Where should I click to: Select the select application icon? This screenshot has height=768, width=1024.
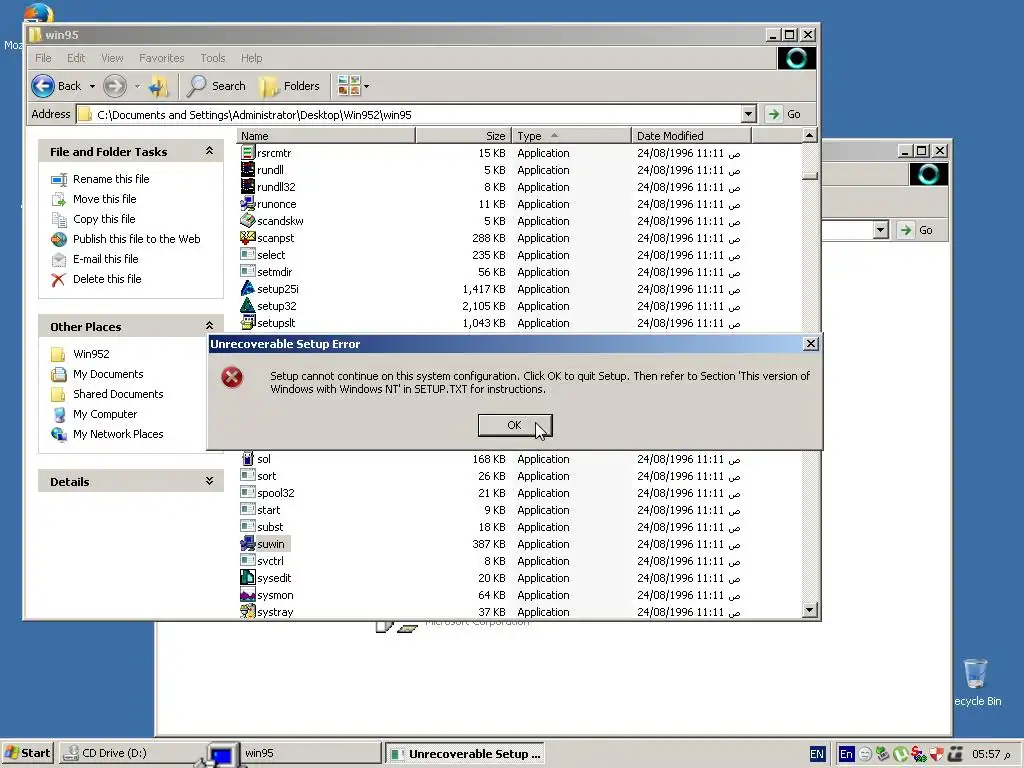pos(248,255)
